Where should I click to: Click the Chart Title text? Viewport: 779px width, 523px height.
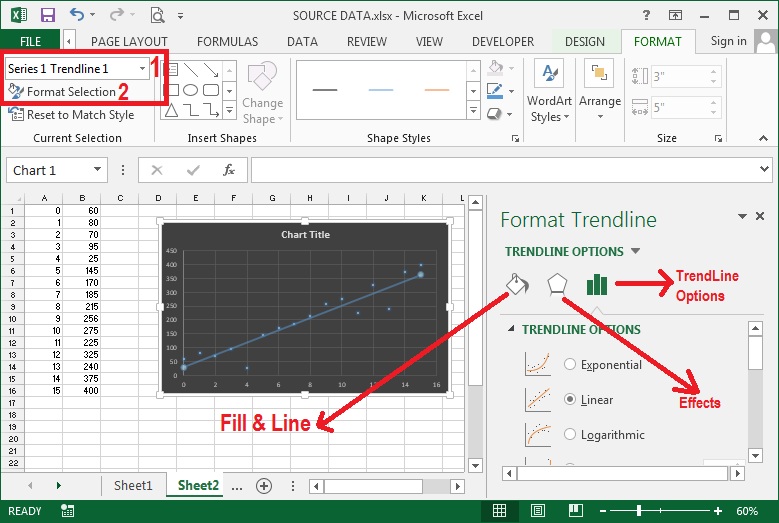[x=306, y=234]
